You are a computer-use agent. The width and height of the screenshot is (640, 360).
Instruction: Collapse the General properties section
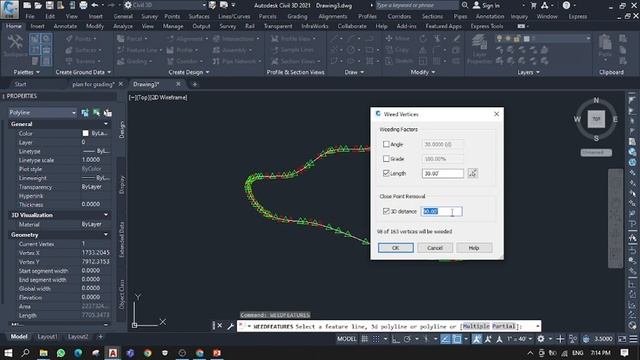tap(106, 124)
